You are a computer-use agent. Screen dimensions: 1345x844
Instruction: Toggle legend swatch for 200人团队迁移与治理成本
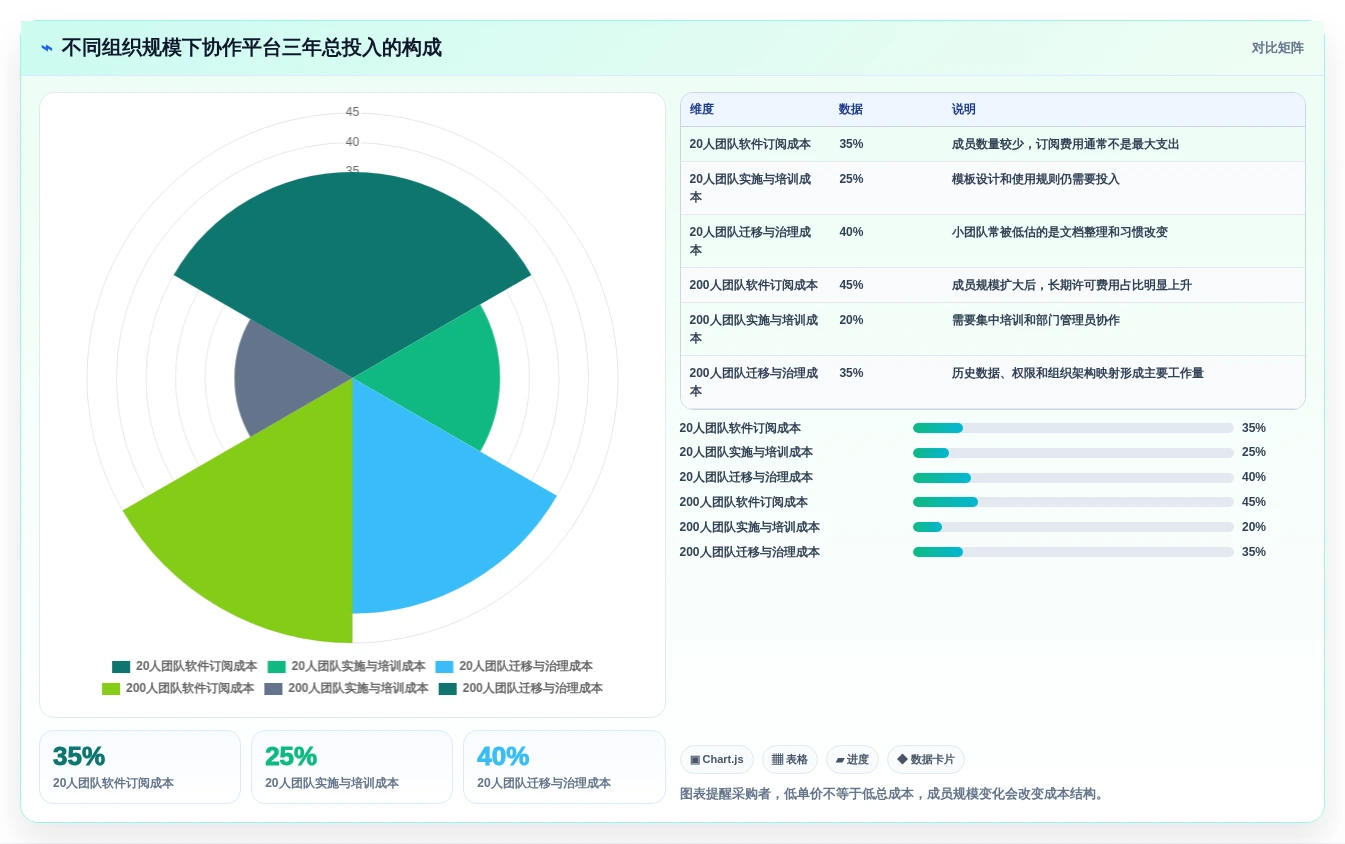(x=448, y=689)
